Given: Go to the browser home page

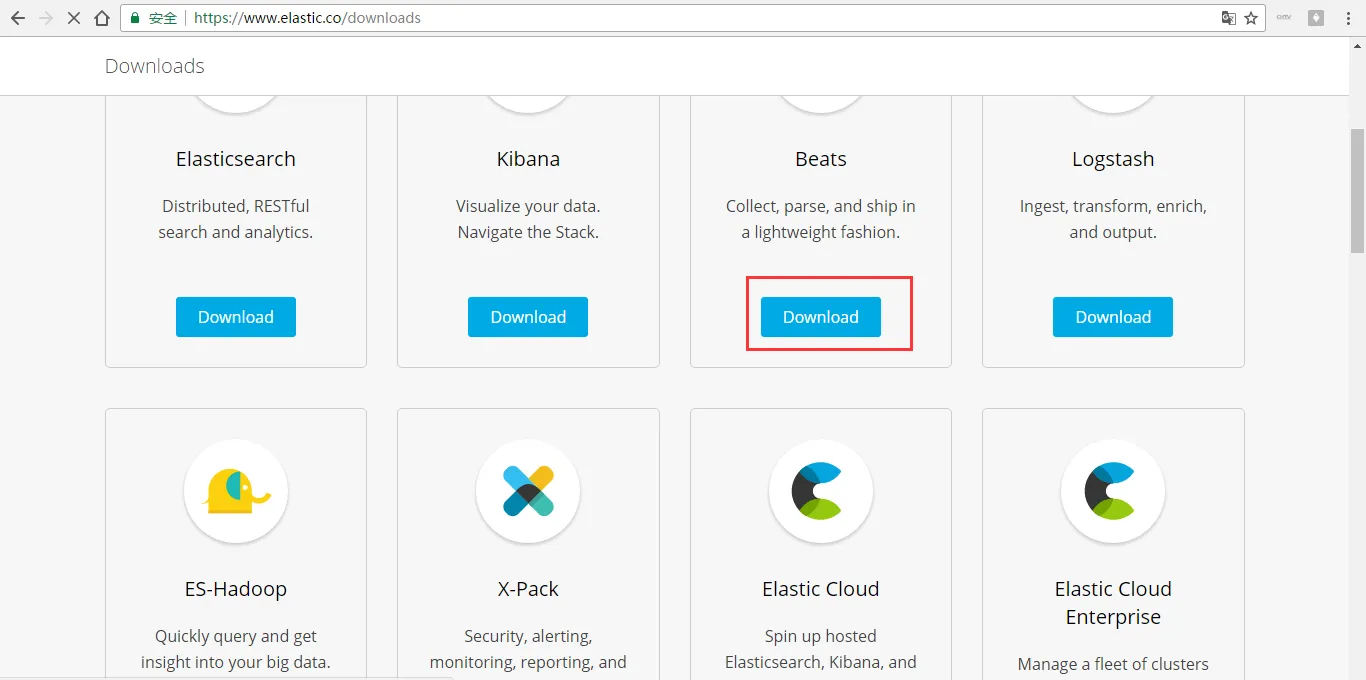Looking at the screenshot, I should pos(102,18).
